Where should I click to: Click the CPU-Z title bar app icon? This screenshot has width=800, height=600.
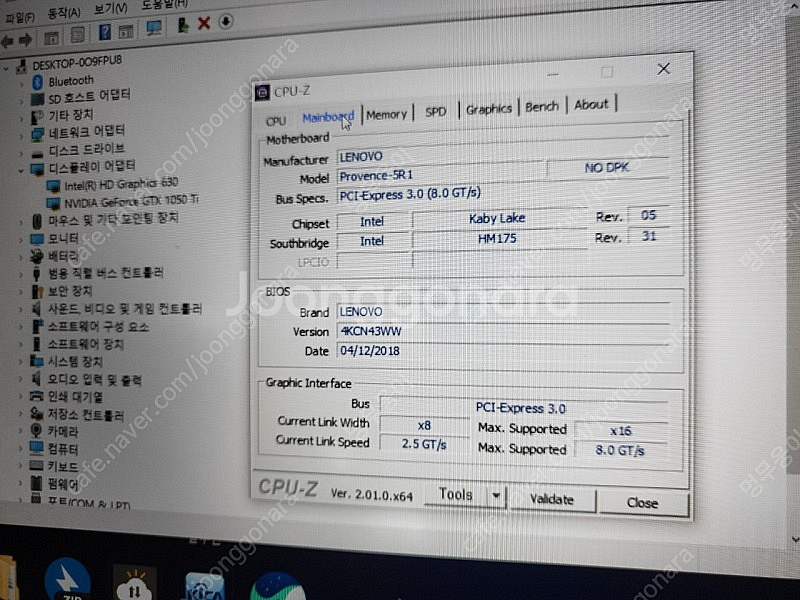pyautogui.click(x=262, y=92)
